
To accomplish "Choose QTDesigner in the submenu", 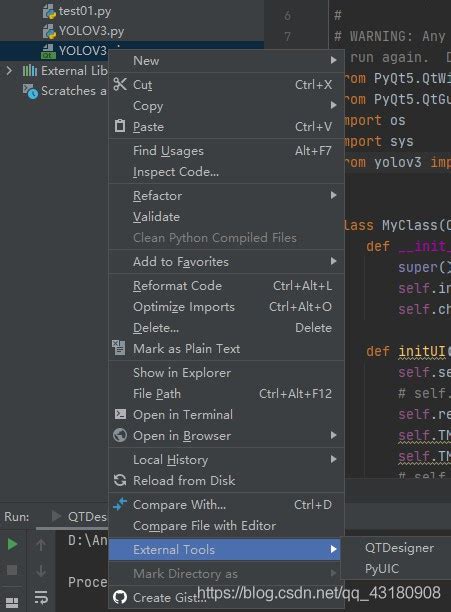I will click(x=399, y=548).
